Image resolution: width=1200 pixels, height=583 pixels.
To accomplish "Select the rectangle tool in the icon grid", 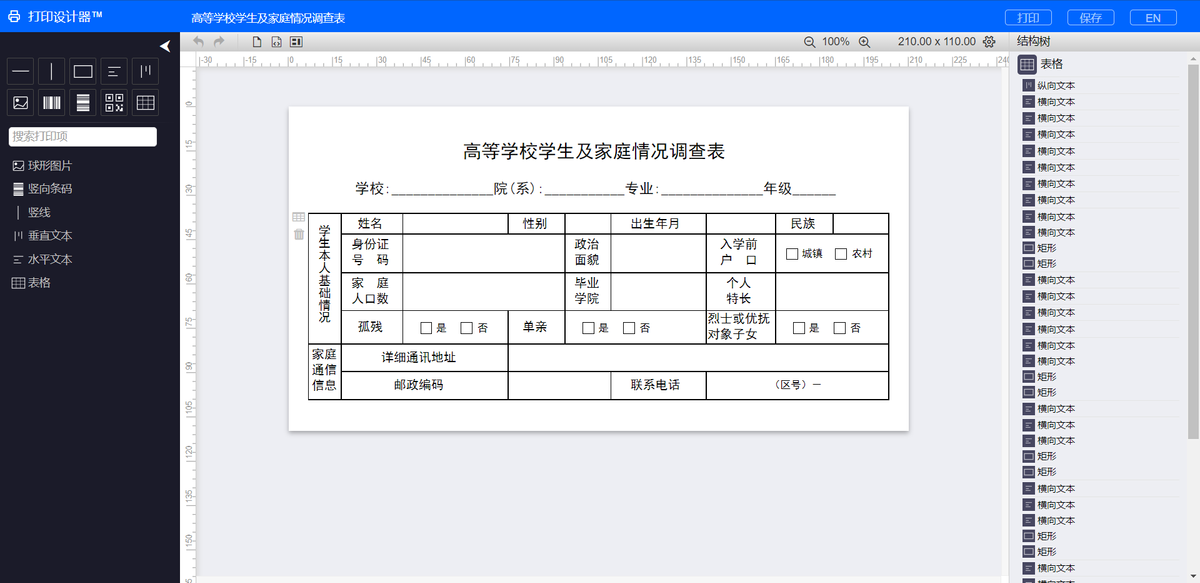I will click(83, 71).
